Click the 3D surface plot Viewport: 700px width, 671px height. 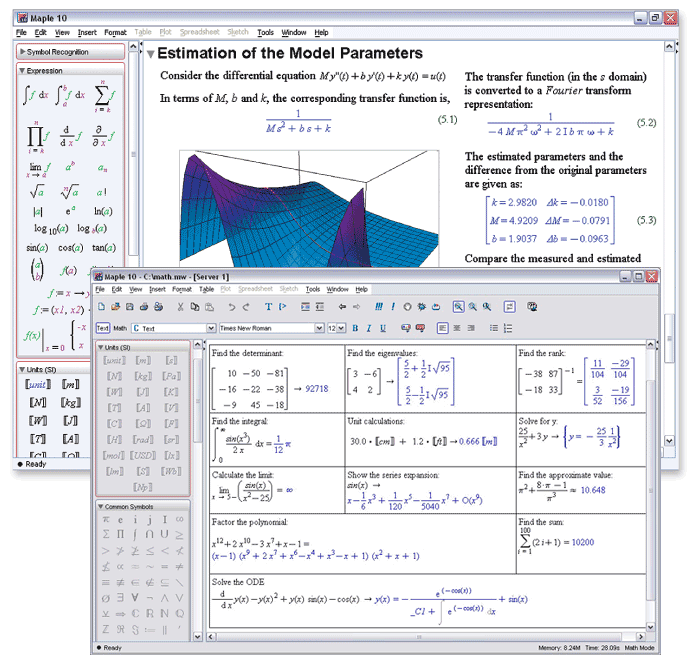[309, 208]
